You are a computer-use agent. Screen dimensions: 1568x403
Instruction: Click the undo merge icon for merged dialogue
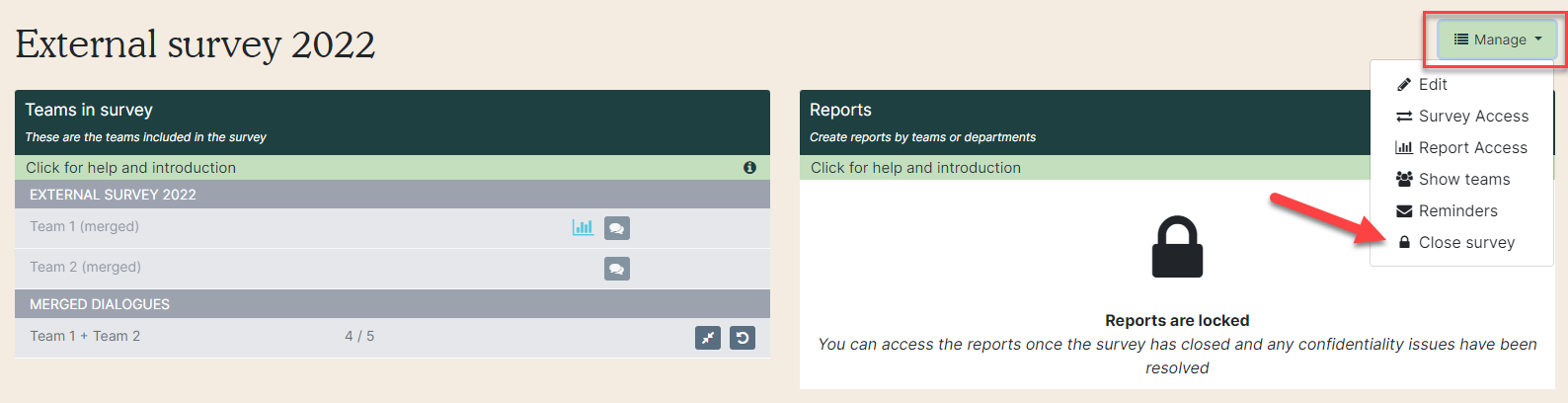point(743,338)
